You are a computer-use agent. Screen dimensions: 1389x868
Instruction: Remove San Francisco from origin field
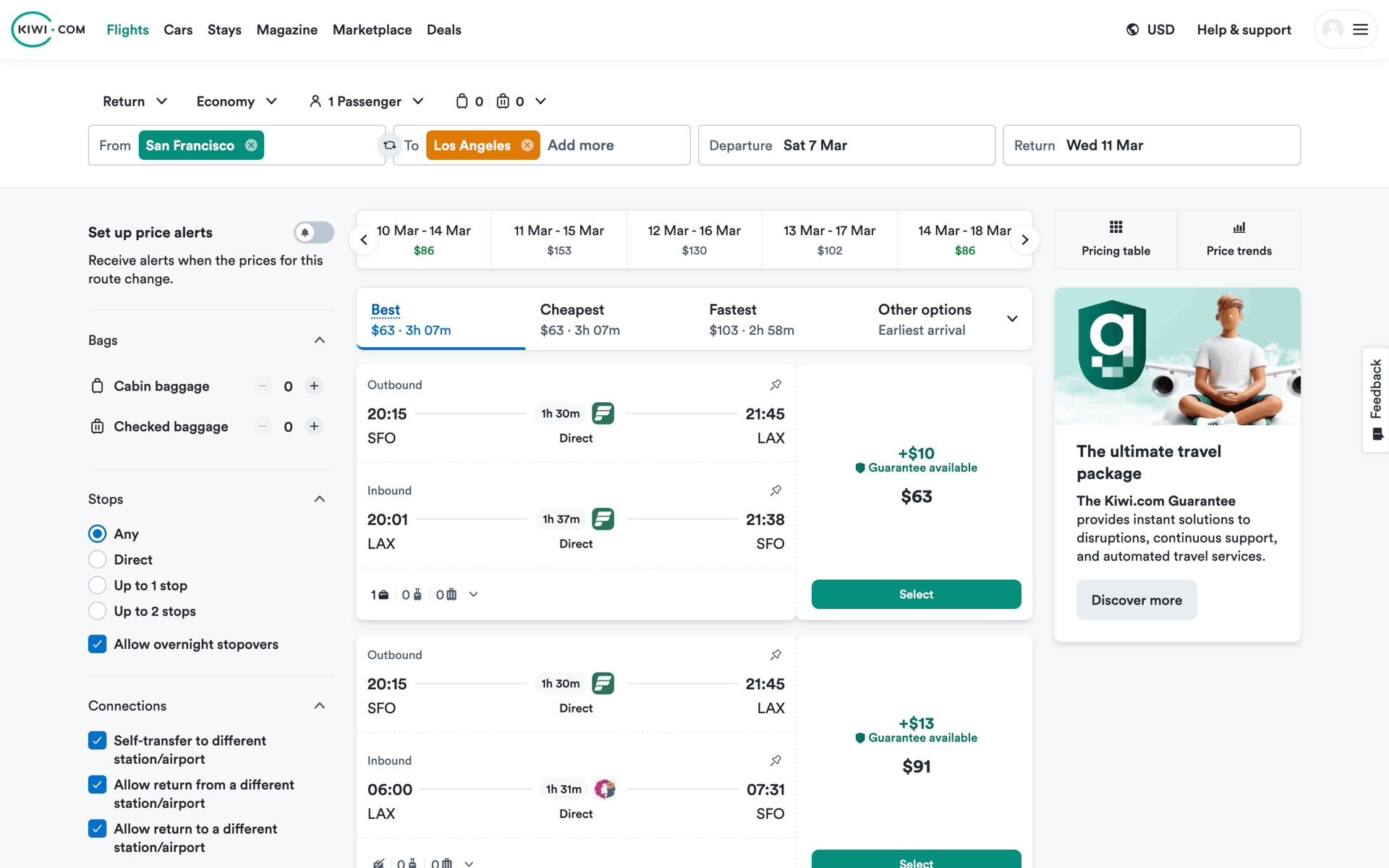[x=251, y=145]
